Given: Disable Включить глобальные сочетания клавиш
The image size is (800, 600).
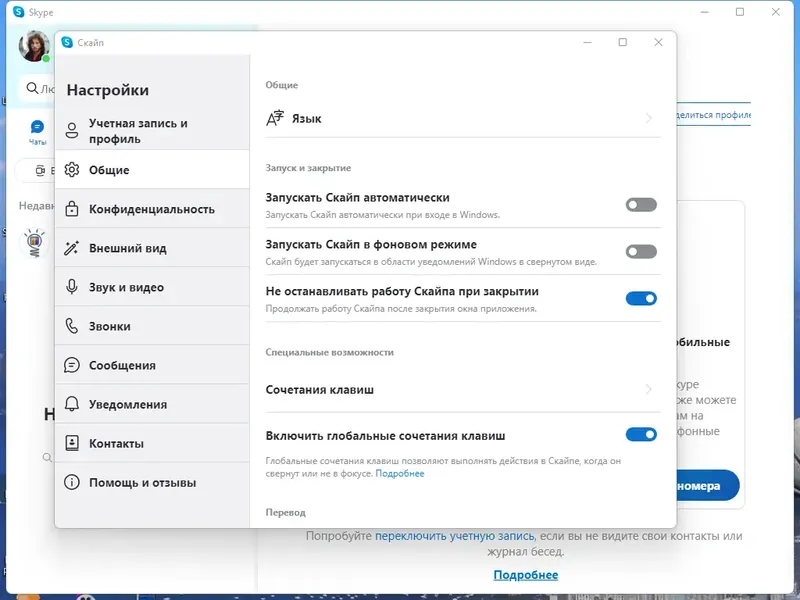Looking at the screenshot, I should [x=641, y=434].
